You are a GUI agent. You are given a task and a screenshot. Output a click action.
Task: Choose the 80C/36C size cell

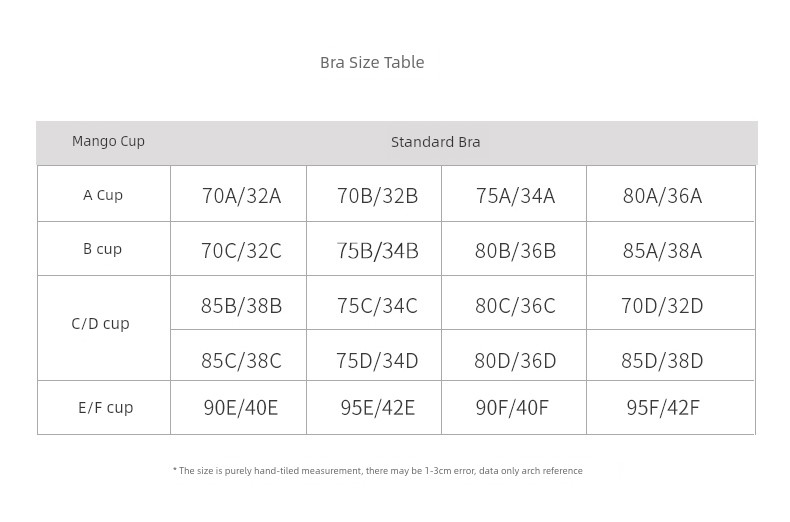click(x=515, y=306)
